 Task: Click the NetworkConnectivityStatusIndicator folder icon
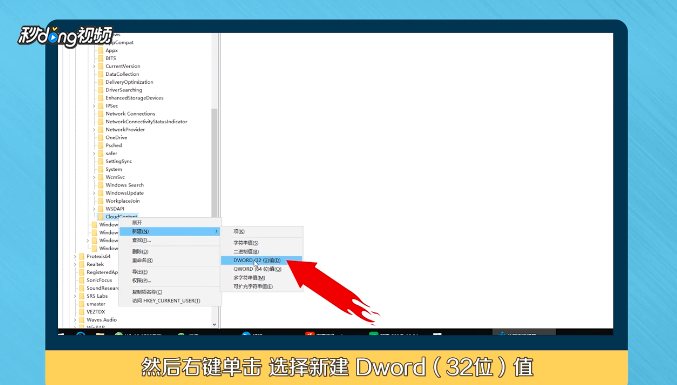[101, 121]
